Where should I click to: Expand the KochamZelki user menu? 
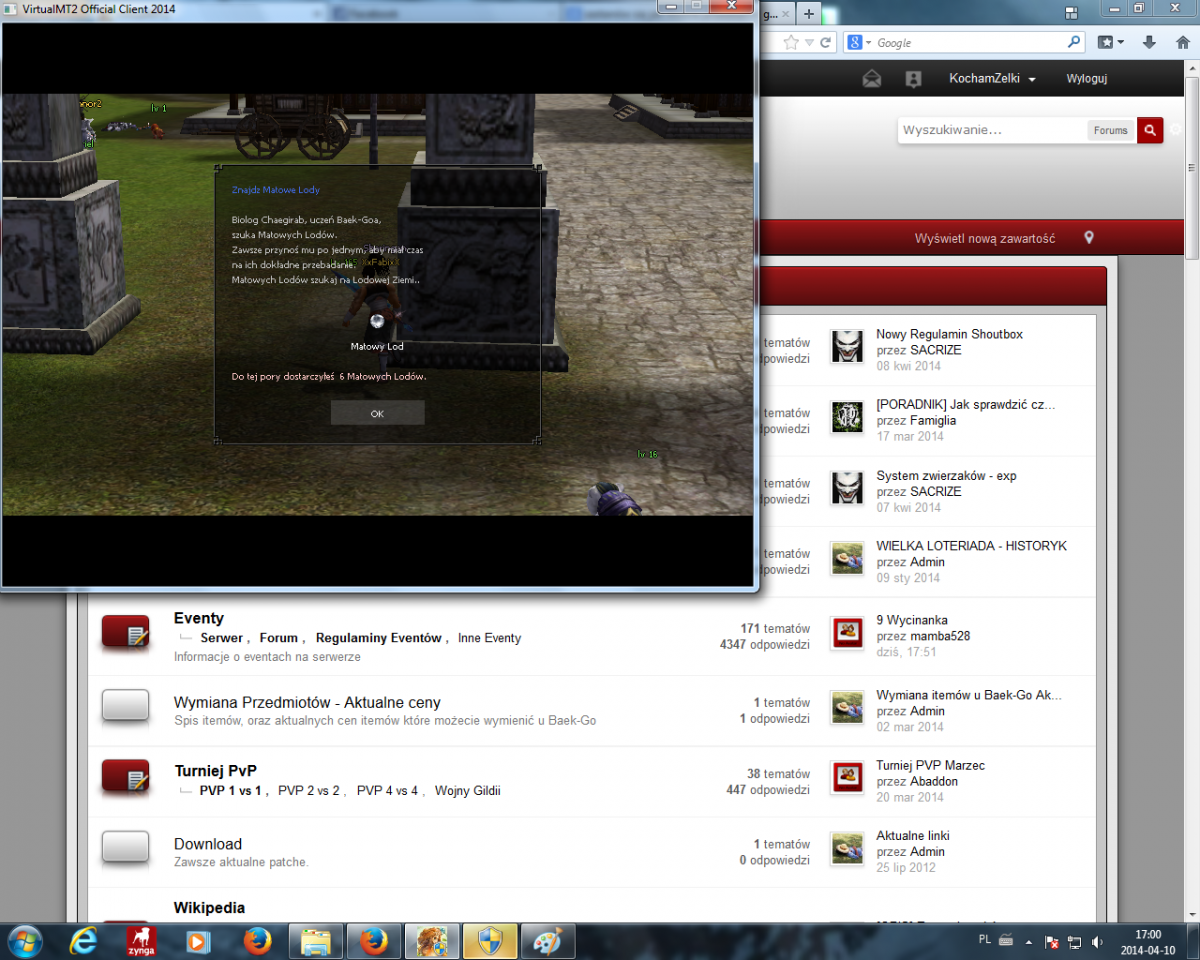(992, 79)
